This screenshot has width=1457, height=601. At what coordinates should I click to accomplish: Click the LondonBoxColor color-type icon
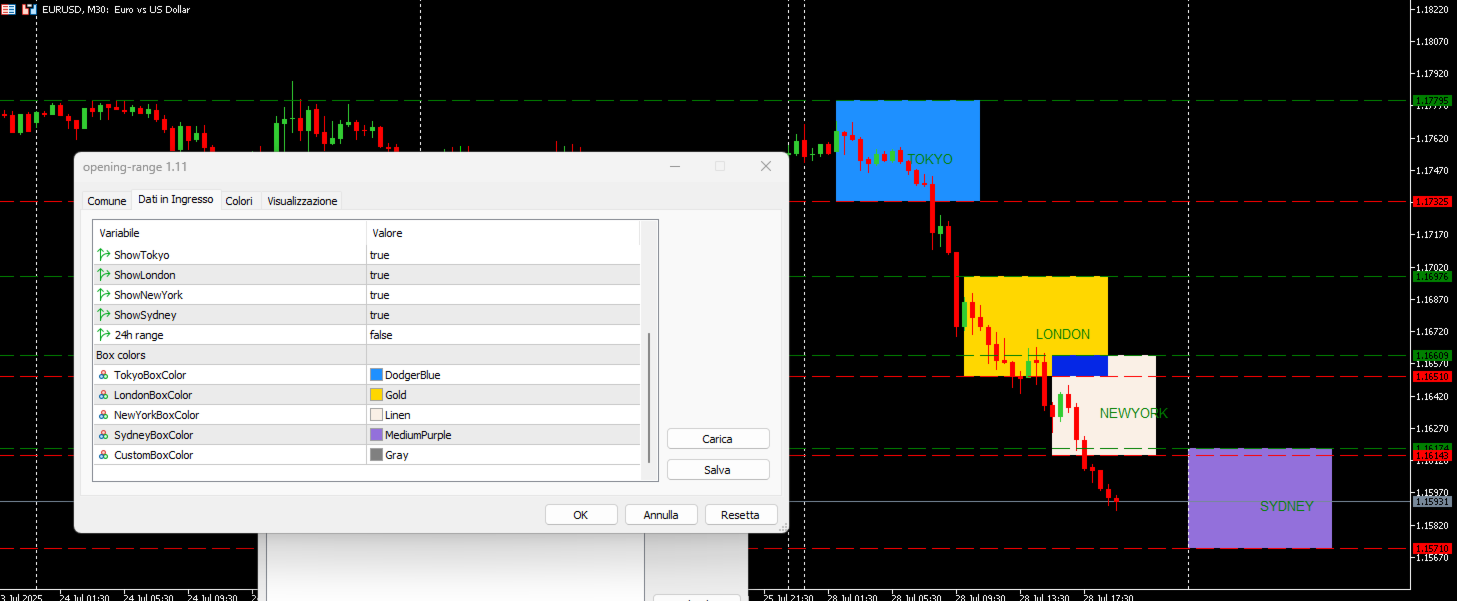point(103,395)
